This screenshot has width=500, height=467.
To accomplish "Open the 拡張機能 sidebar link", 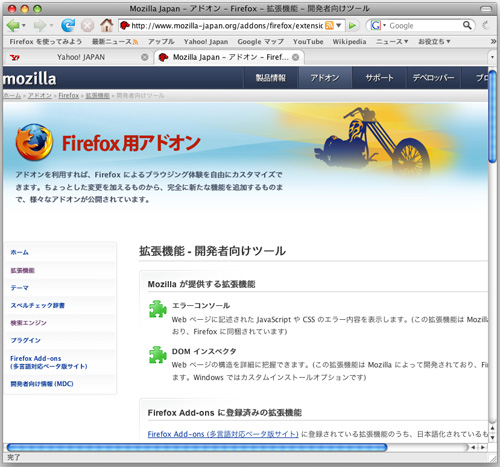I will pyautogui.click(x=22, y=270).
